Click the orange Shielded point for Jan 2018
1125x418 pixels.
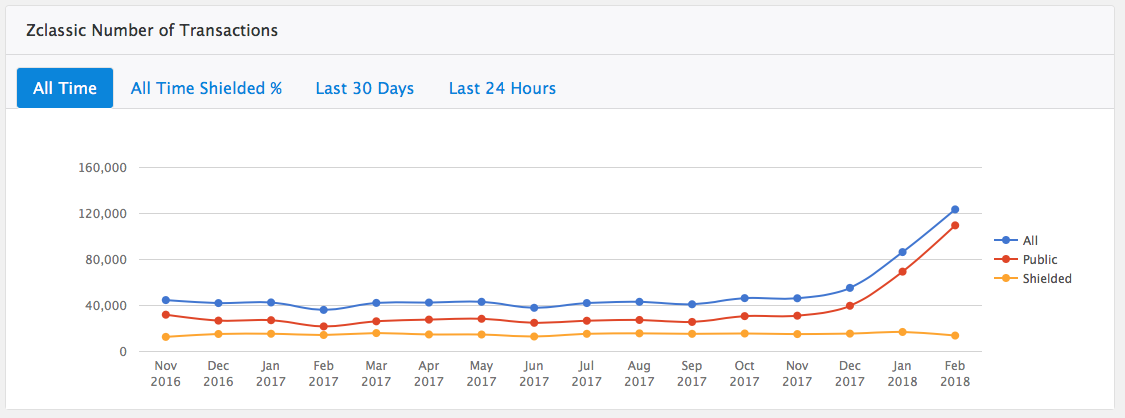(x=903, y=332)
